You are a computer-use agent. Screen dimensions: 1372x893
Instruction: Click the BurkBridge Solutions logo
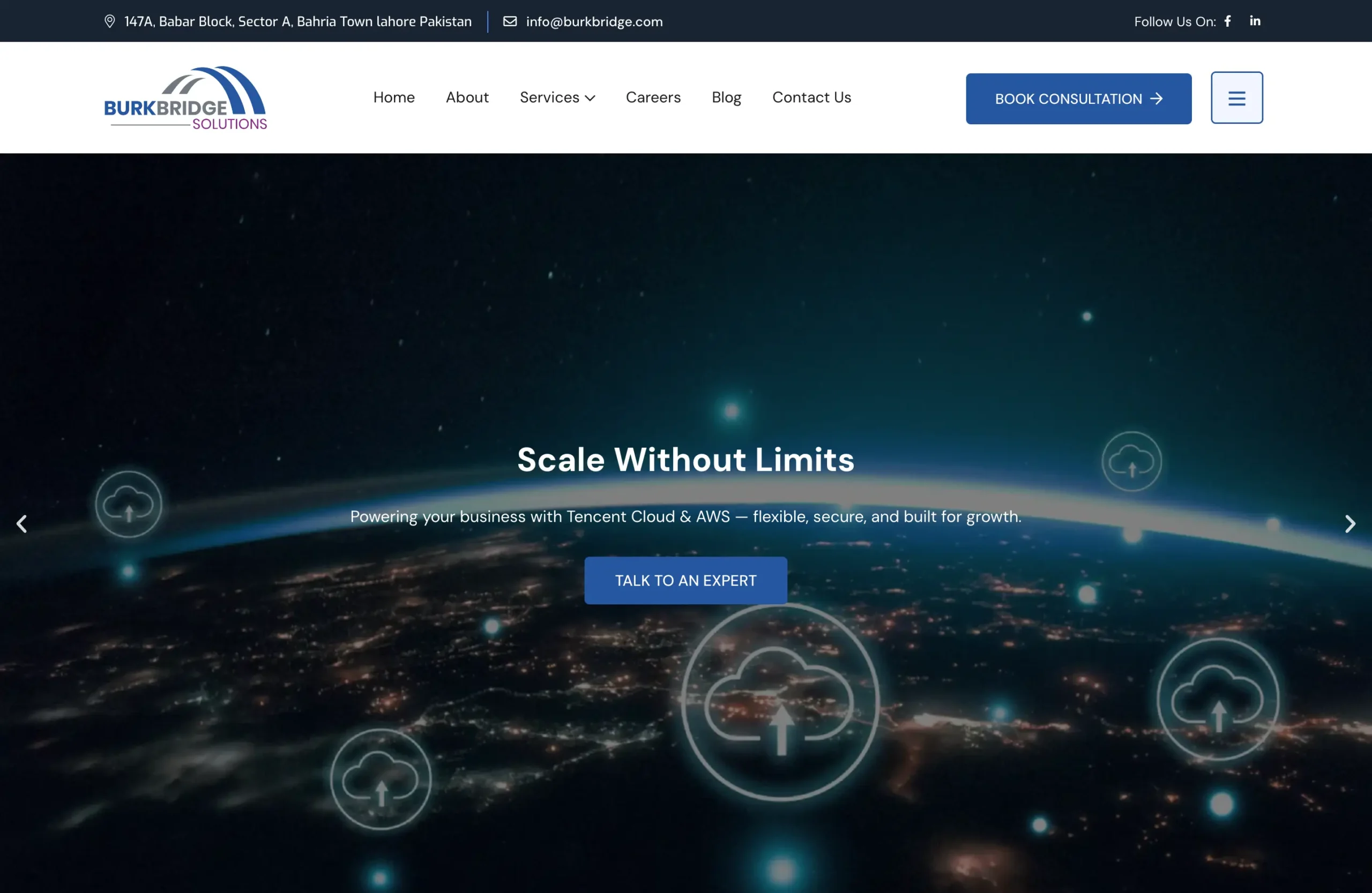click(185, 98)
